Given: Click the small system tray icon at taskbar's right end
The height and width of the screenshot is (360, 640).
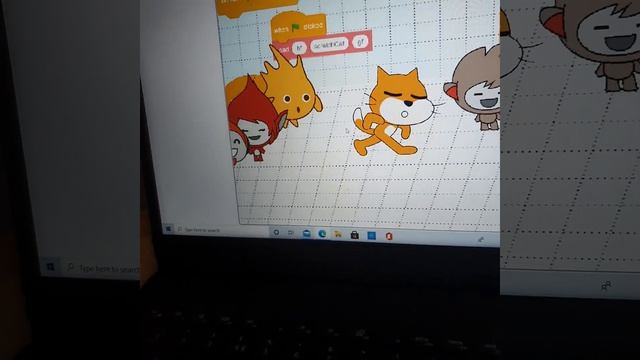Looking at the screenshot, I should pos(481,240).
